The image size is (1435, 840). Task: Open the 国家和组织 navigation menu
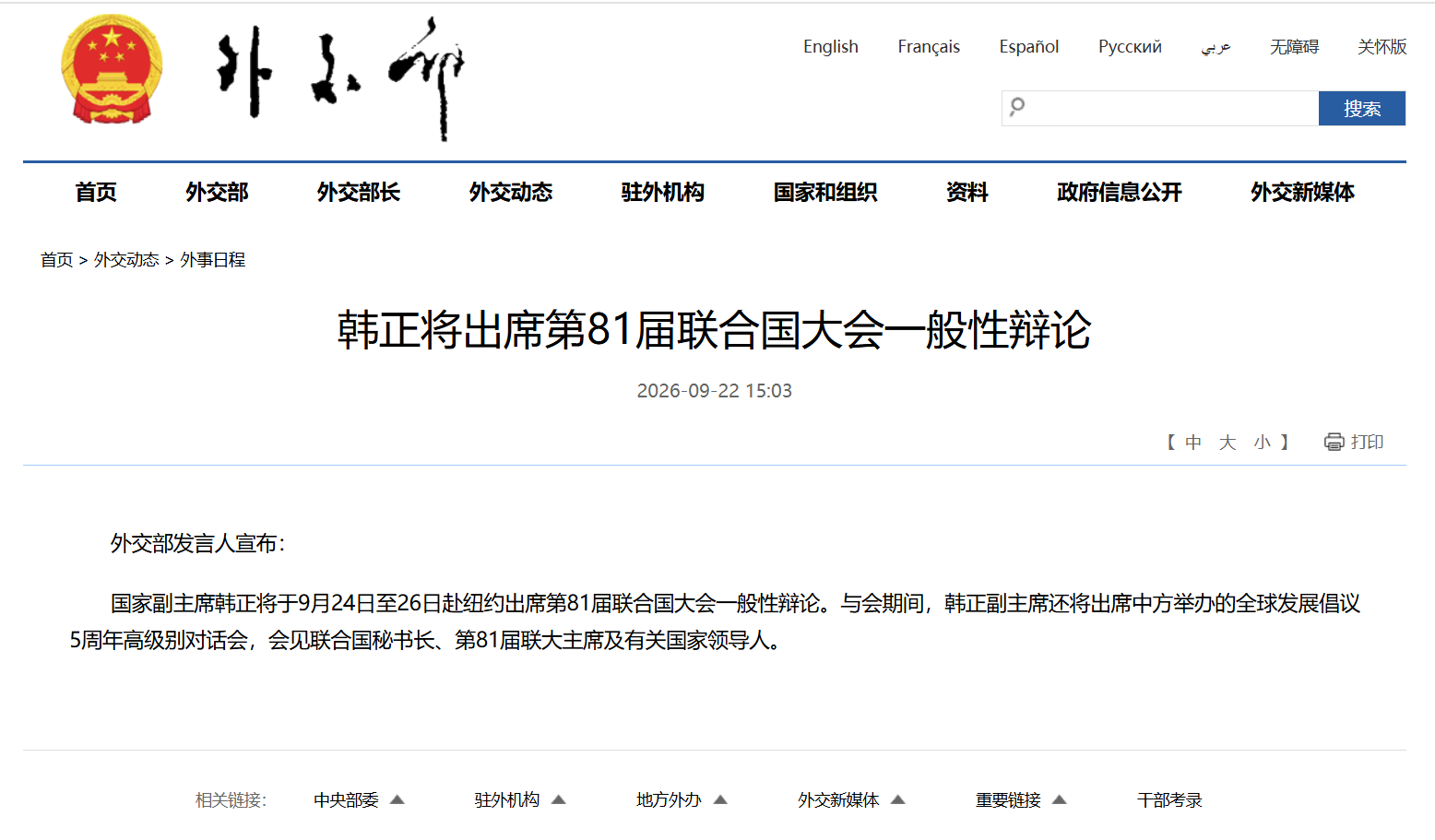(825, 192)
